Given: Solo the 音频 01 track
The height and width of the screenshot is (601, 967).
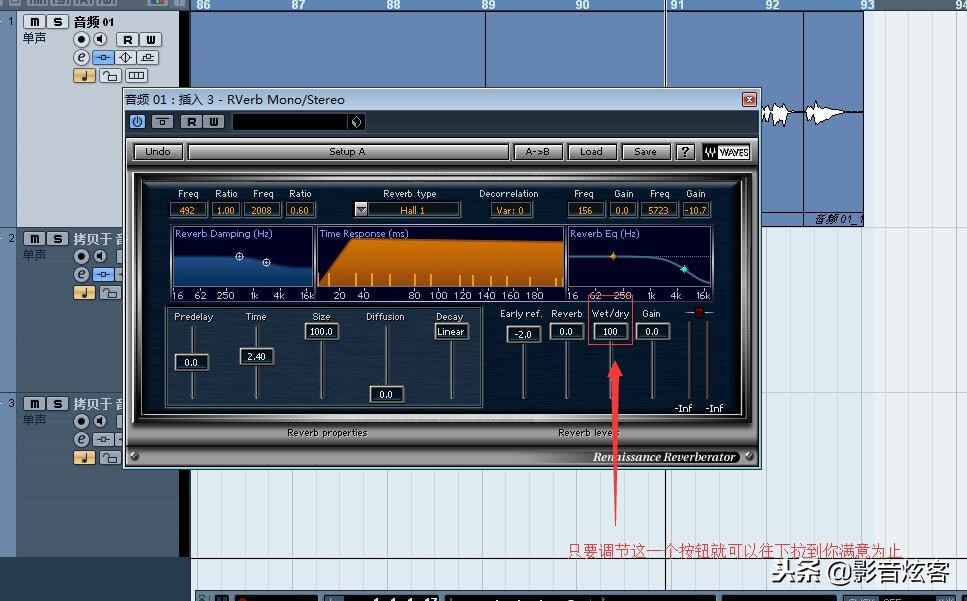Looking at the screenshot, I should click(57, 21).
